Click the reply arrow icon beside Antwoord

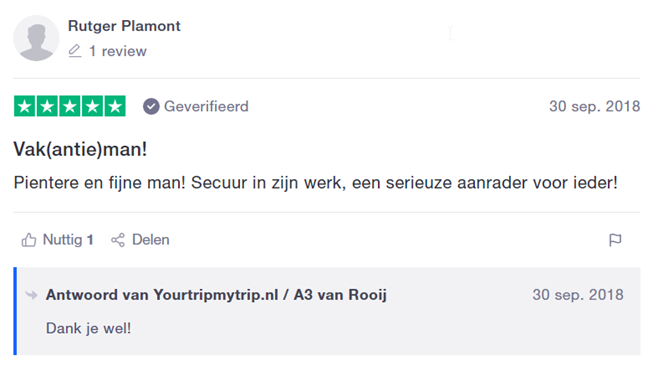point(31,295)
